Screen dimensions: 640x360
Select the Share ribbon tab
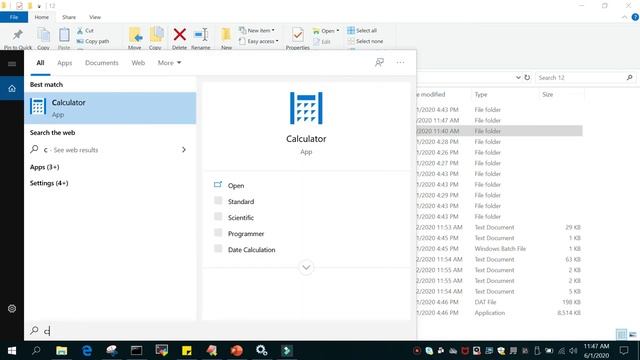click(69, 17)
